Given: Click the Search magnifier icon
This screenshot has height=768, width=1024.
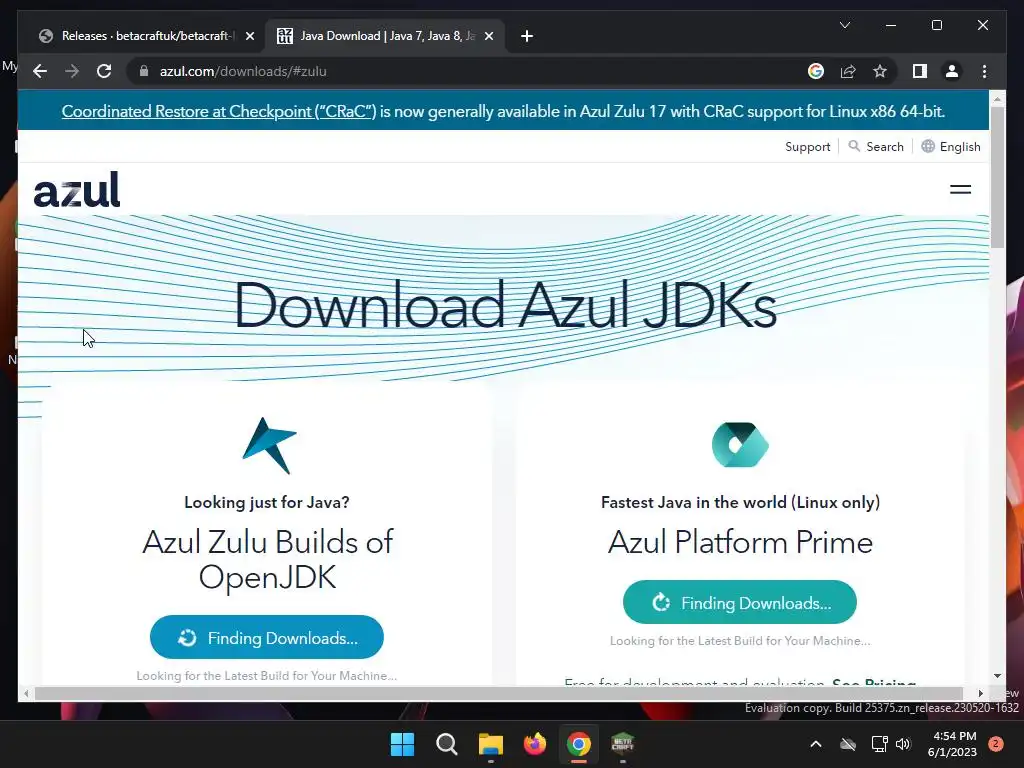Looking at the screenshot, I should (854, 146).
